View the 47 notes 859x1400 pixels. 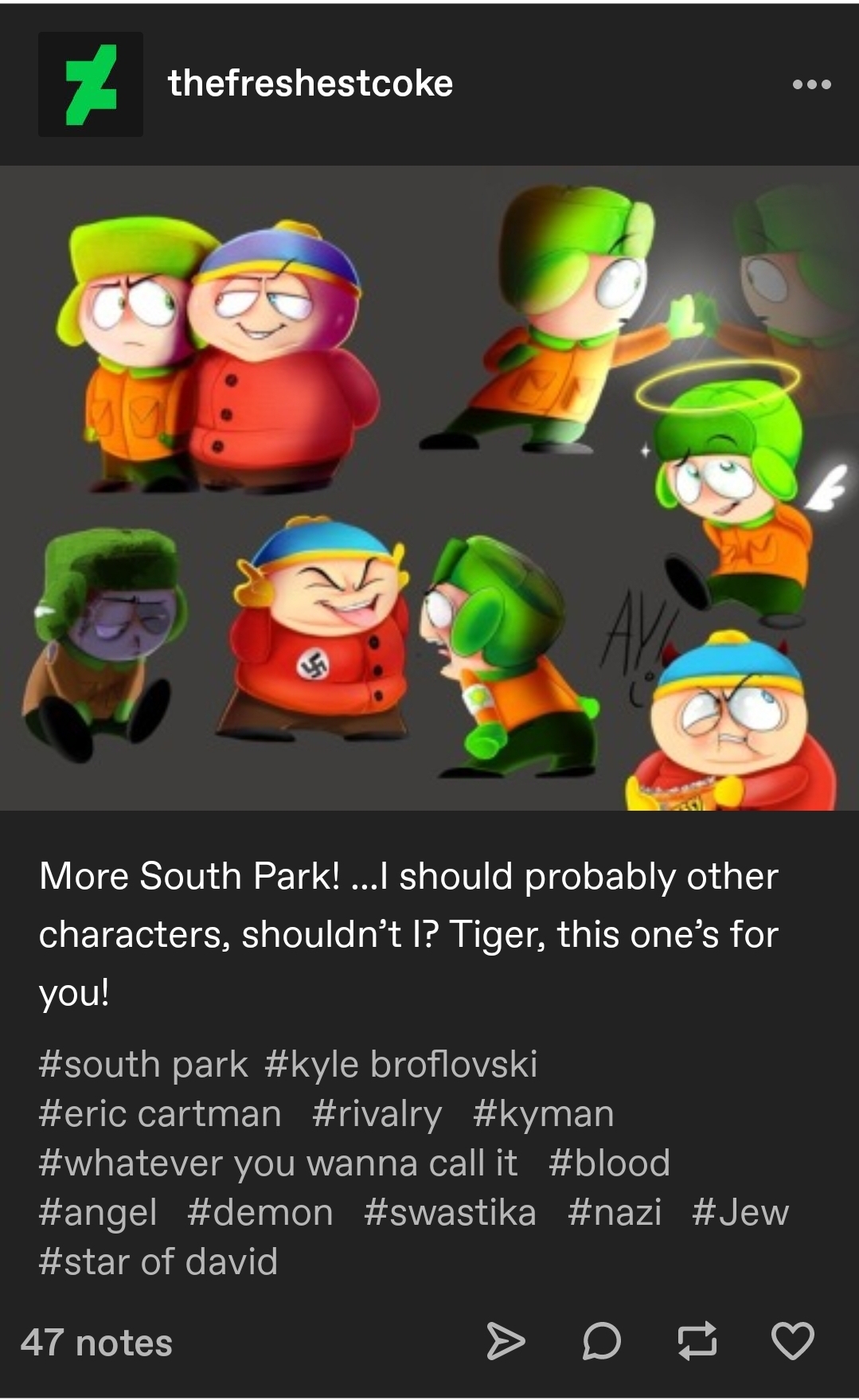pos(96,1343)
